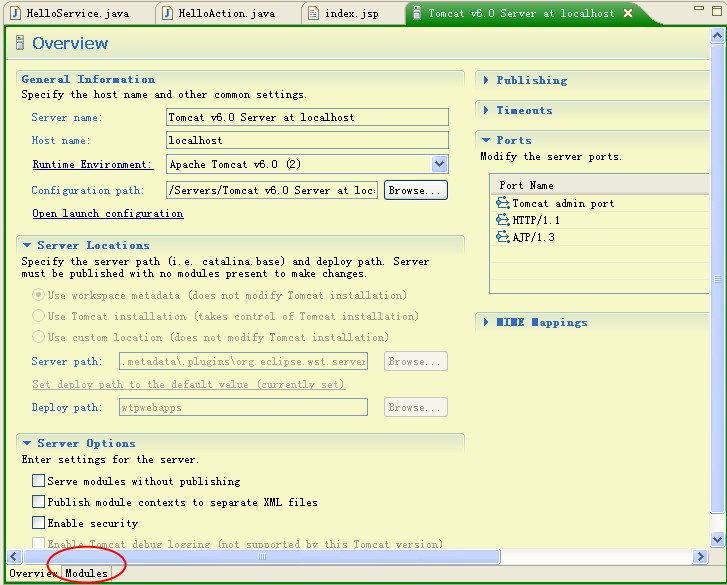Click the horizontal scrollbar thumb
The width and height of the screenshot is (727, 585).
tap(262, 556)
